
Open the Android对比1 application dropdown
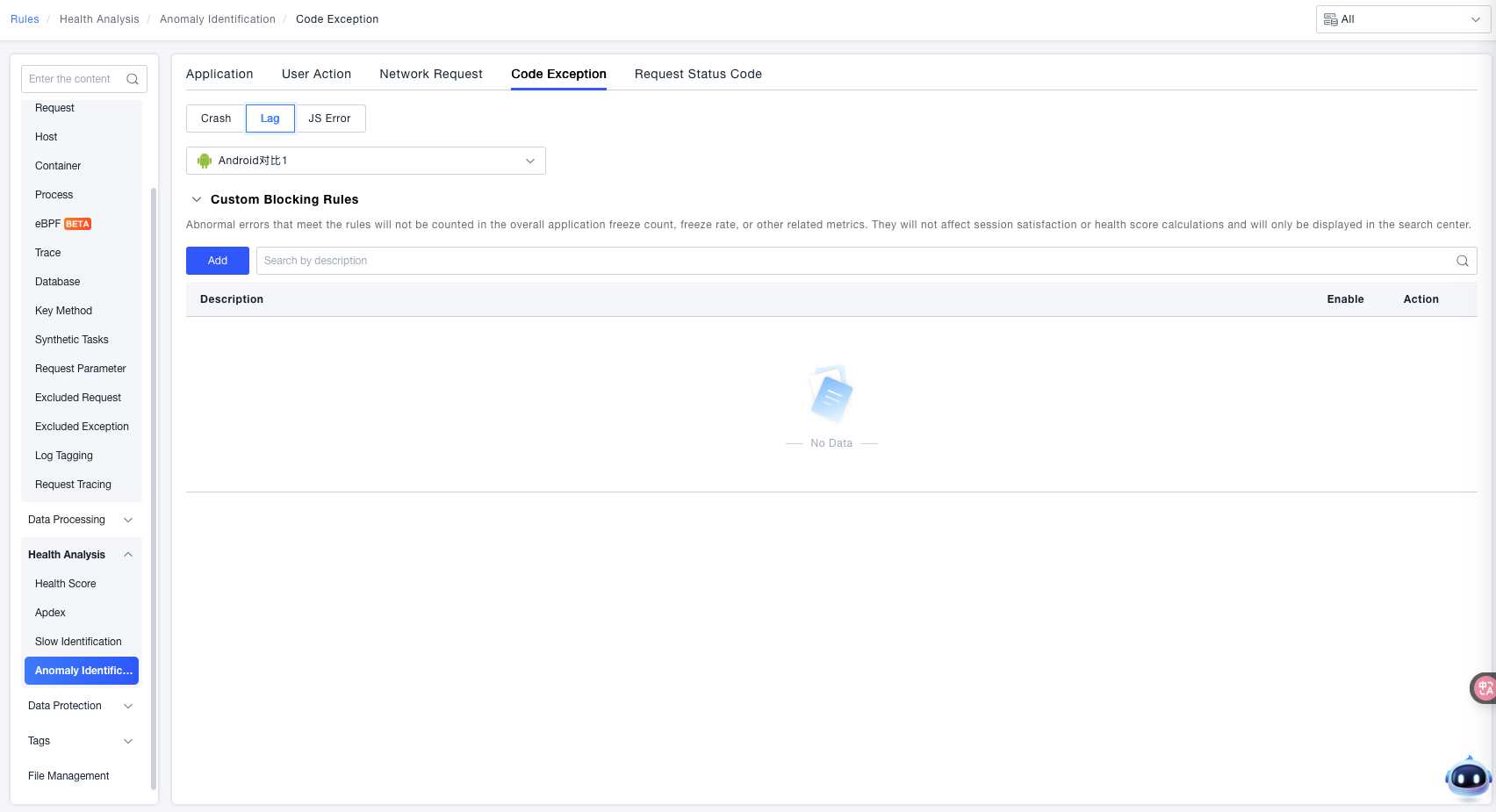tap(365, 161)
